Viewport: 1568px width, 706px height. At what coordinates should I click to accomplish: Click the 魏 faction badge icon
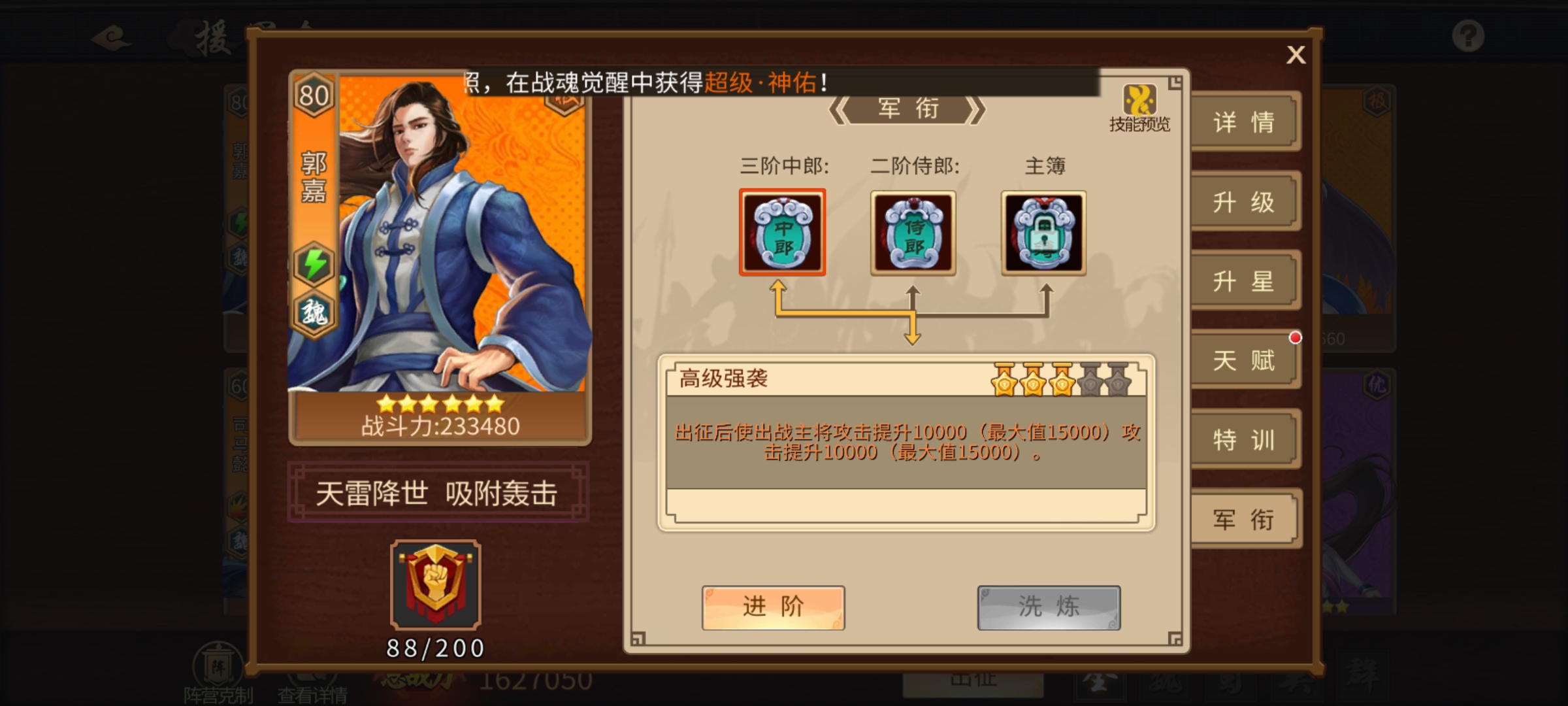coord(314,312)
